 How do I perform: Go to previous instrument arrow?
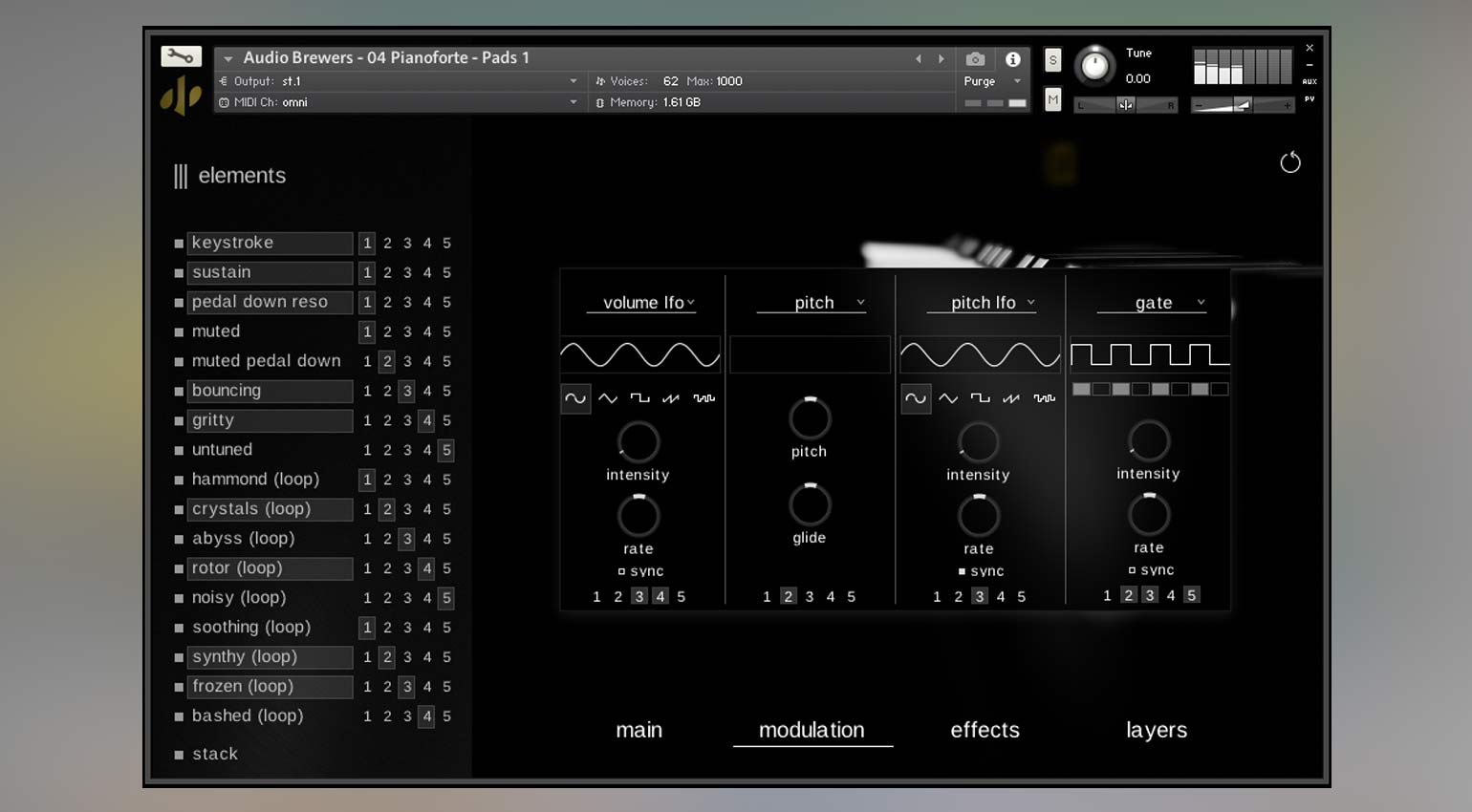(919, 59)
